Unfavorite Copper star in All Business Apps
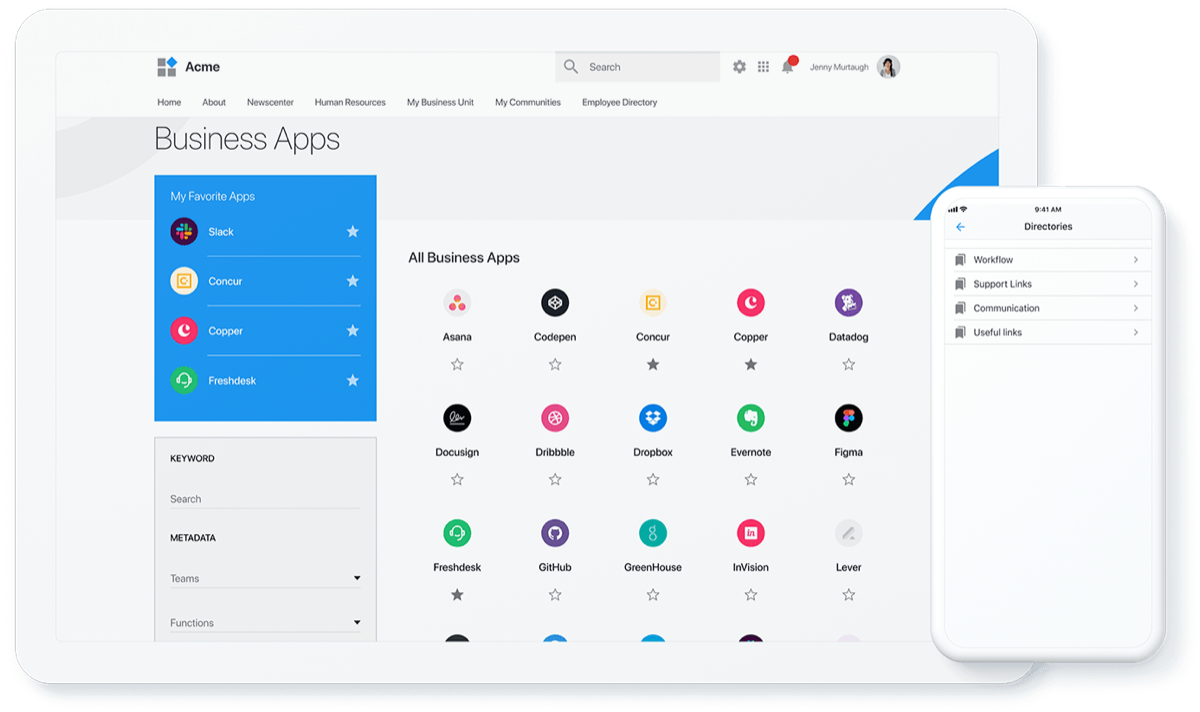 751,364
